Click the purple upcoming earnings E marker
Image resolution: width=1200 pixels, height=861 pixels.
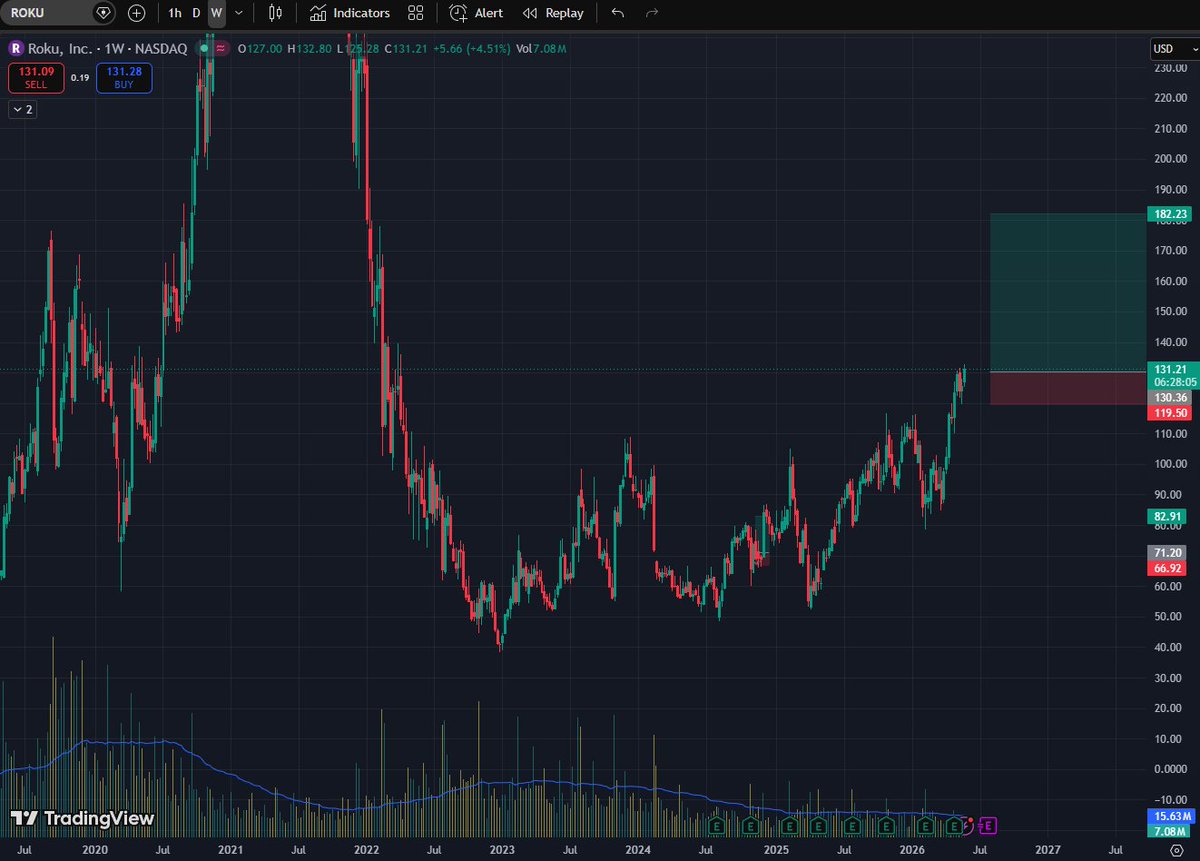coord(989,825)
